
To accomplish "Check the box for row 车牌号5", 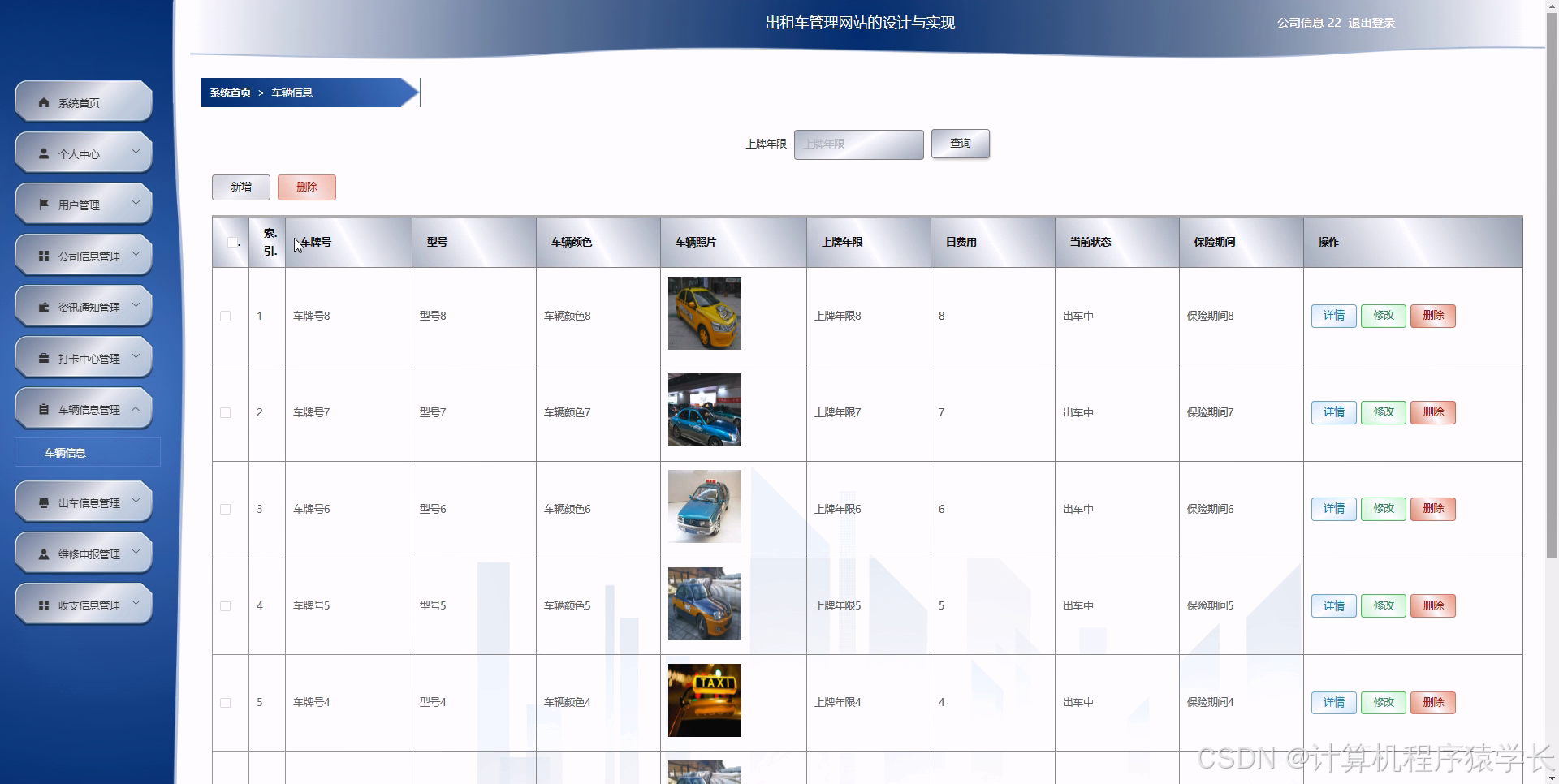I will click(226, 606).
